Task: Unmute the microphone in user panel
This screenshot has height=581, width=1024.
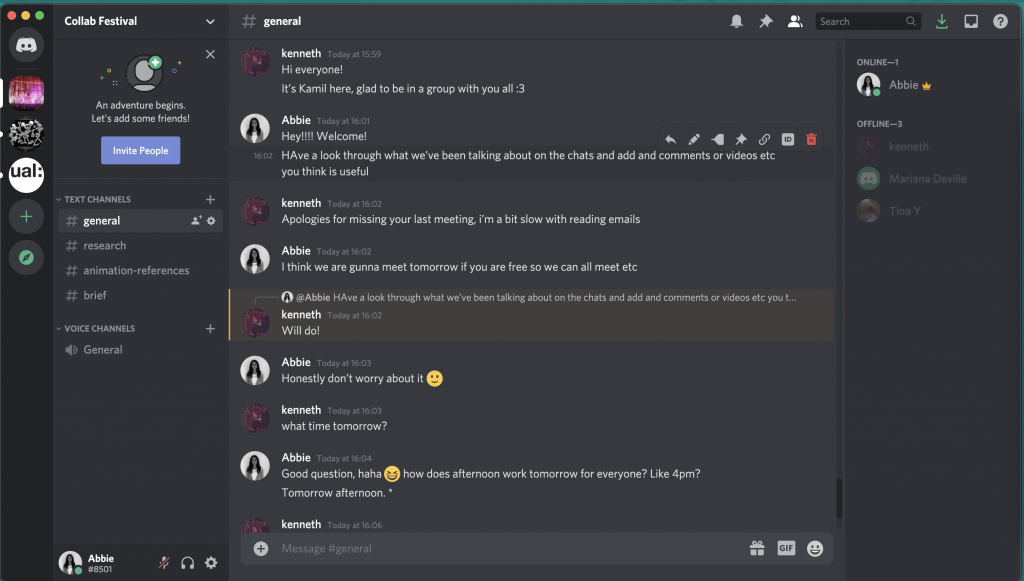Action: point(164,563)
